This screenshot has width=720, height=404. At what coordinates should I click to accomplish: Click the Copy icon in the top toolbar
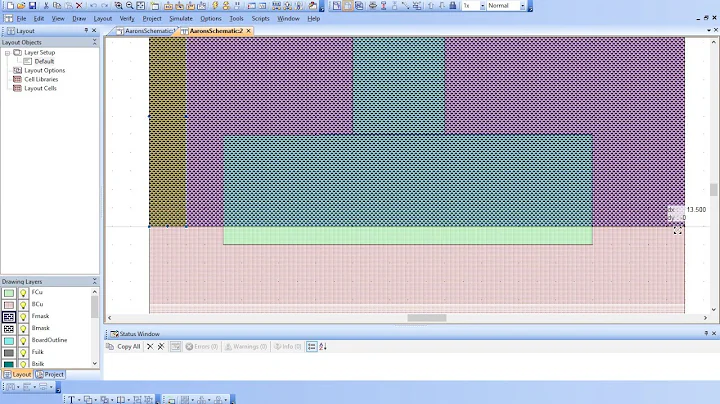tap(57, 6)
